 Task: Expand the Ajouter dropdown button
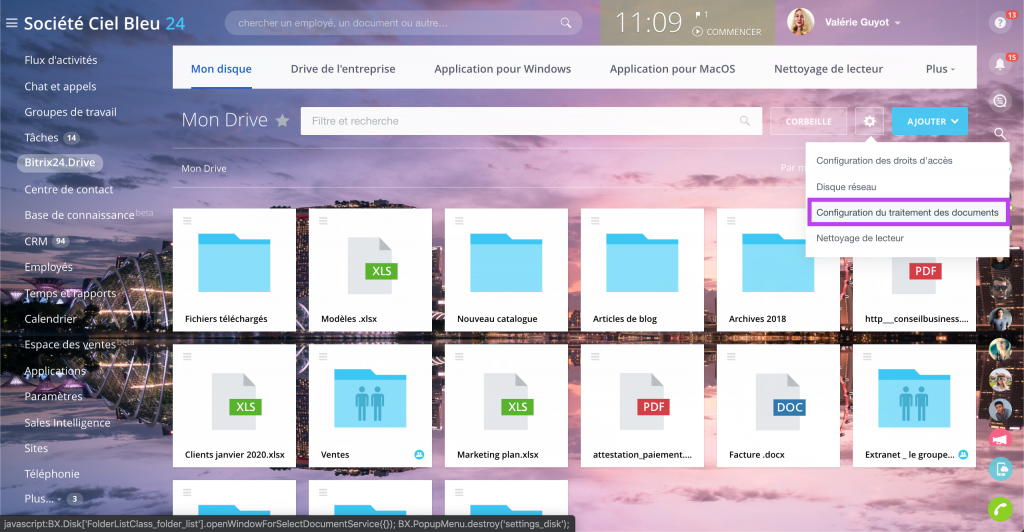pos(929,121)
